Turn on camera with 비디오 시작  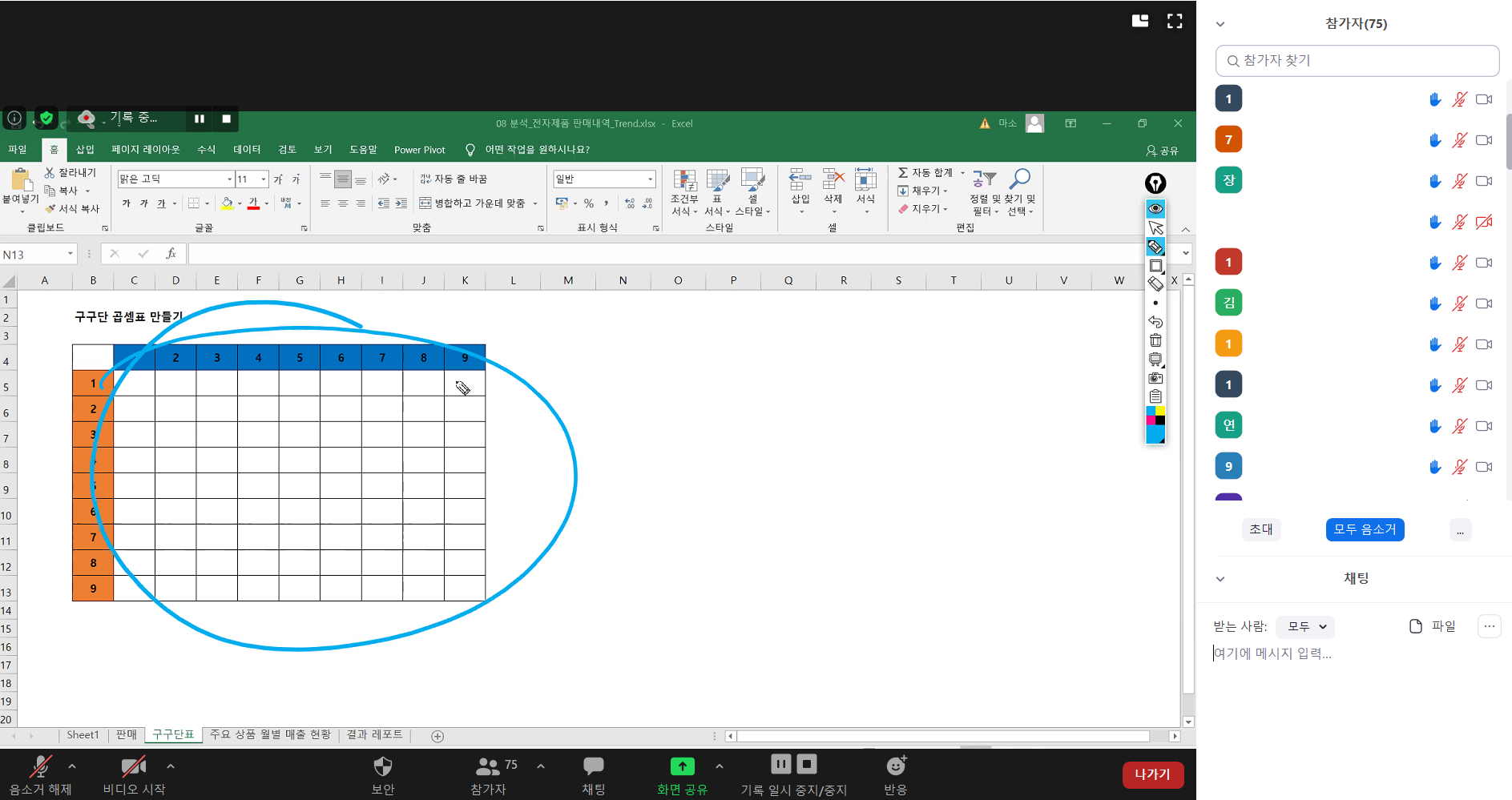(x=134, y=774)
